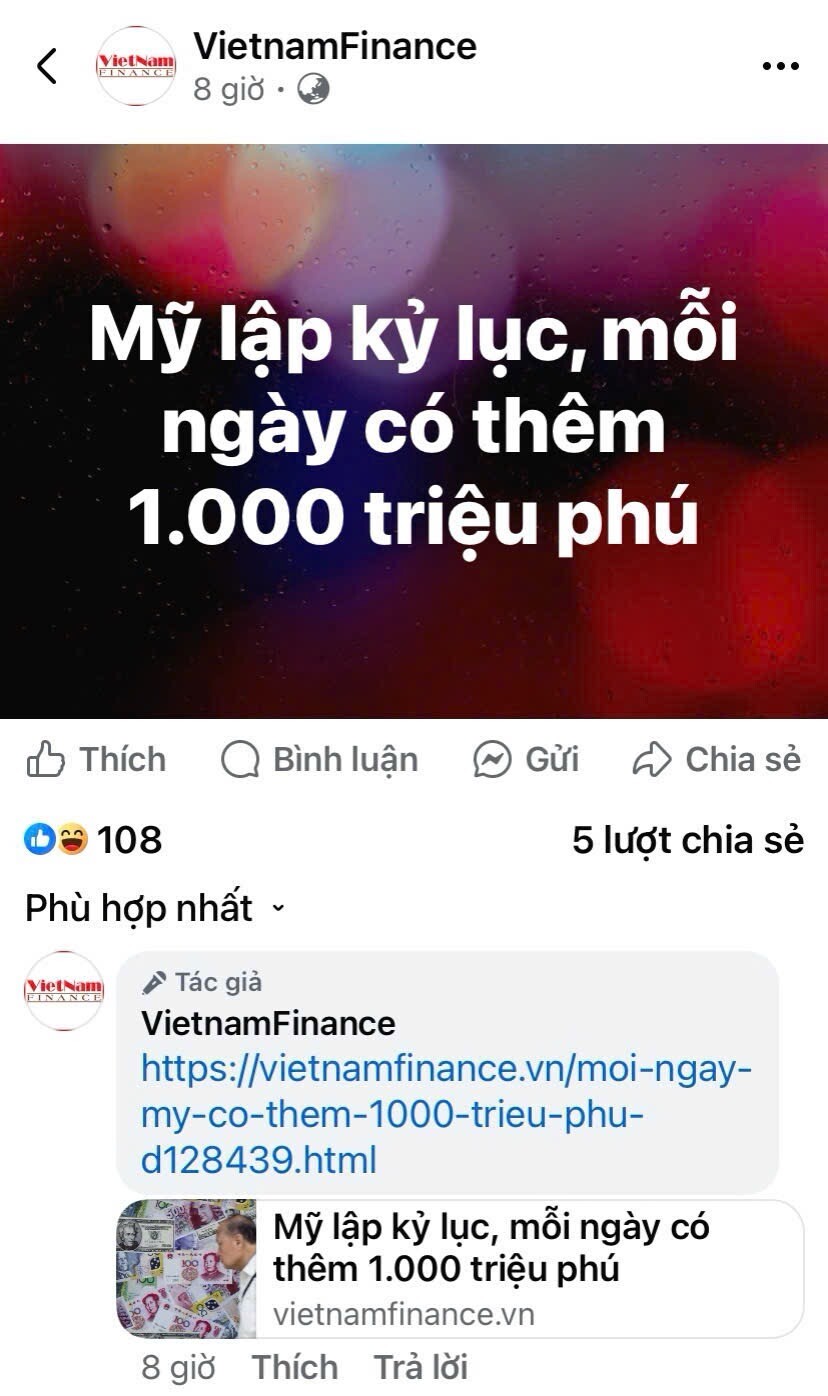Screen dimensions: 828x1396
Task: Tap the link preview money thumbnail
Action: coord(187,1269)
